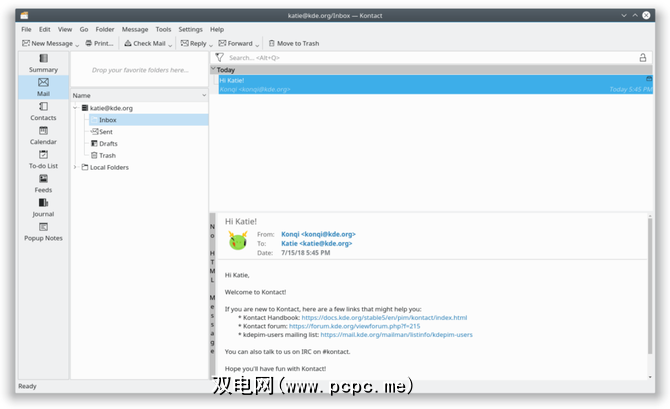Viewport: 670px width, 409px height.
Task: Open the New Message dropdown arrow
Action: tap(77, 44)
